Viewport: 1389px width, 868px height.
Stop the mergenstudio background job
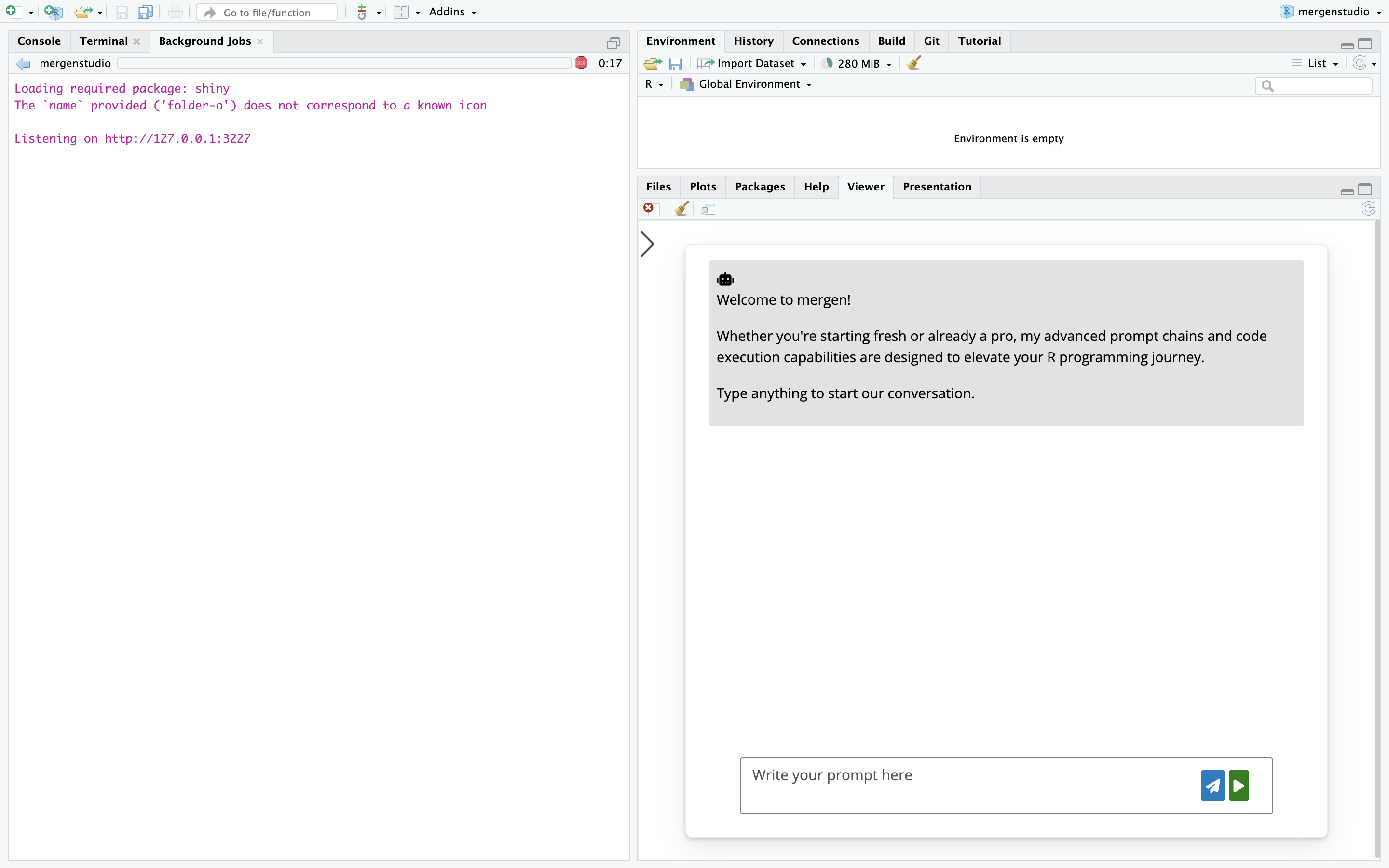(581, 63)
